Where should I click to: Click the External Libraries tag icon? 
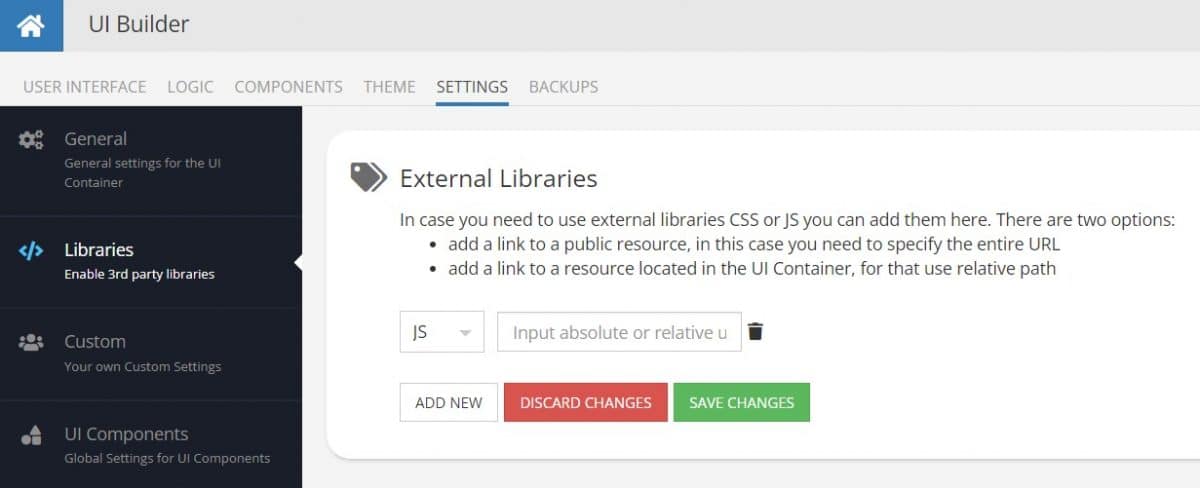pos(367,178)
